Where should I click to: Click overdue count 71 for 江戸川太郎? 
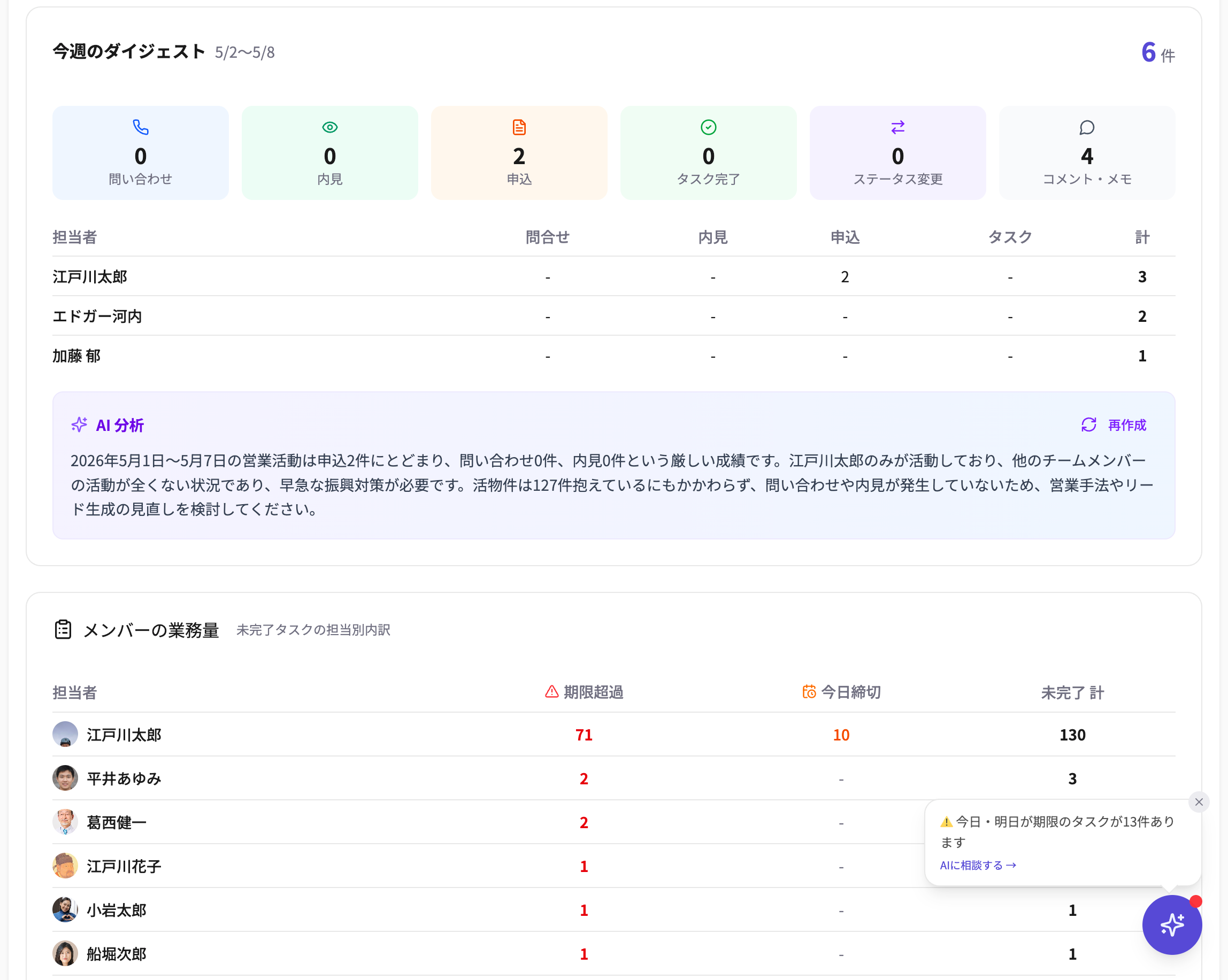point(584,735)
